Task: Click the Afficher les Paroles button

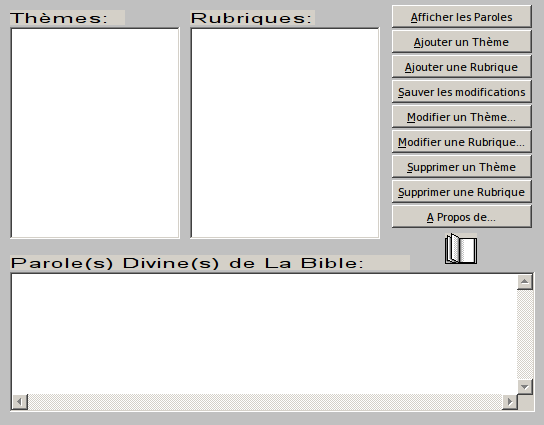Action: tap(461, 17)
